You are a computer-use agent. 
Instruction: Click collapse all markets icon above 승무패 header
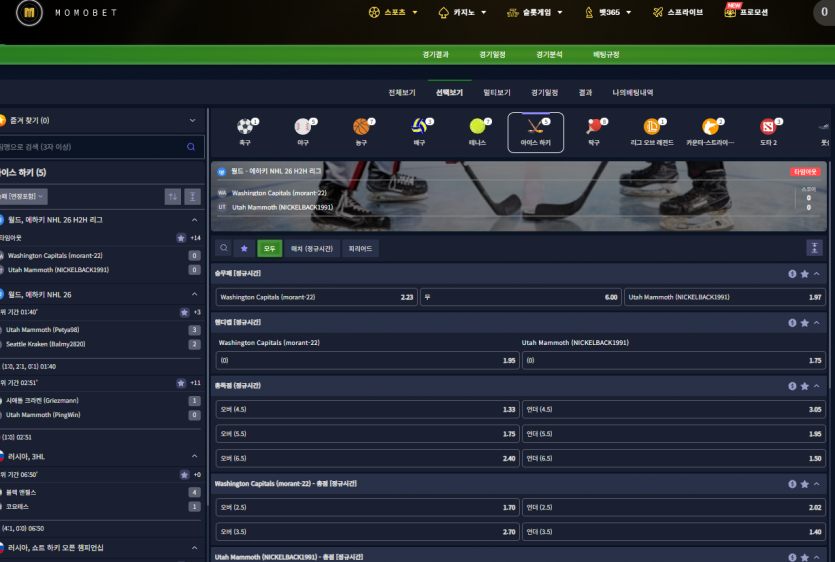coord(814,248)
